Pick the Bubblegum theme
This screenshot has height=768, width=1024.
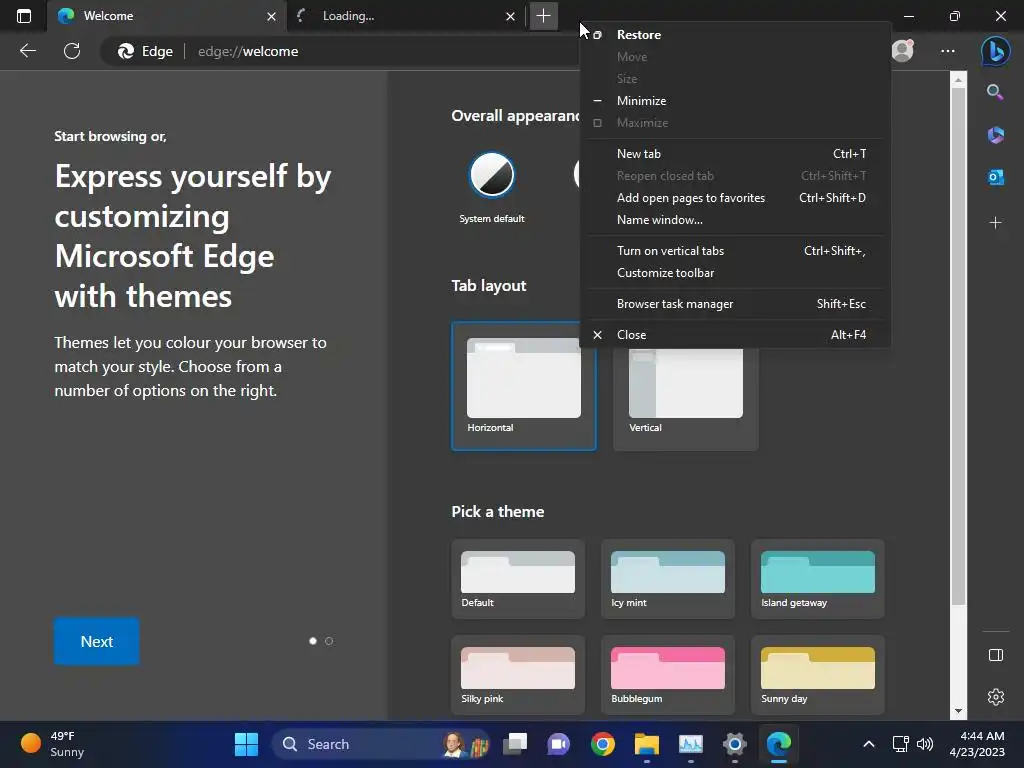point(667,675)
